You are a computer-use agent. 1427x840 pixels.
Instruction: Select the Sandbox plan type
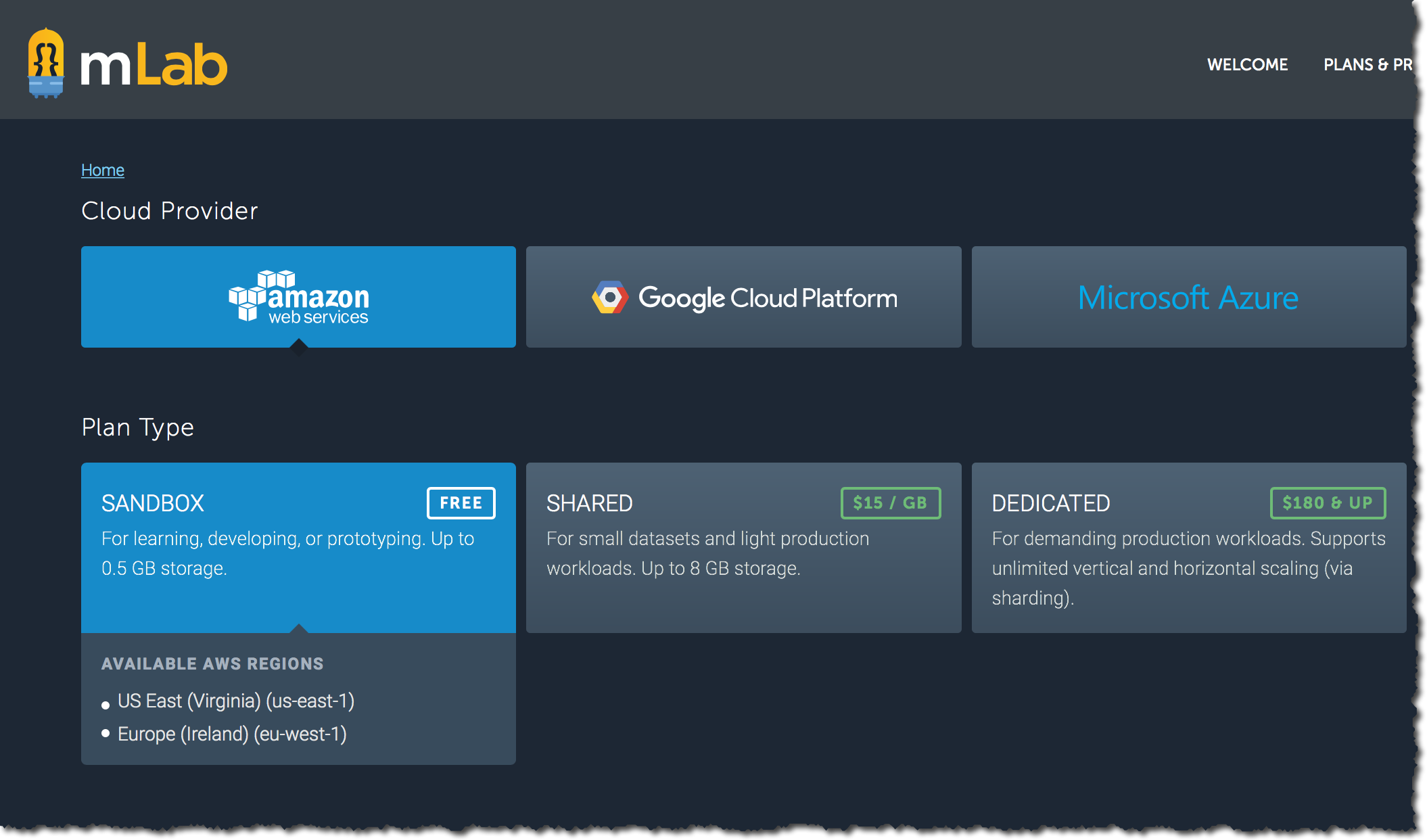[298, 546]
